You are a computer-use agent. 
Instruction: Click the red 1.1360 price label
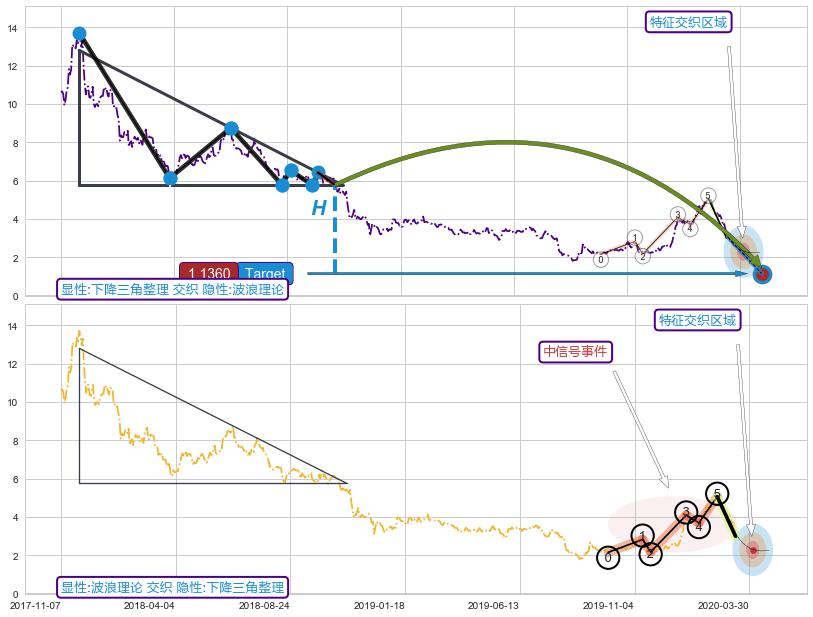[x=209, y=274]
